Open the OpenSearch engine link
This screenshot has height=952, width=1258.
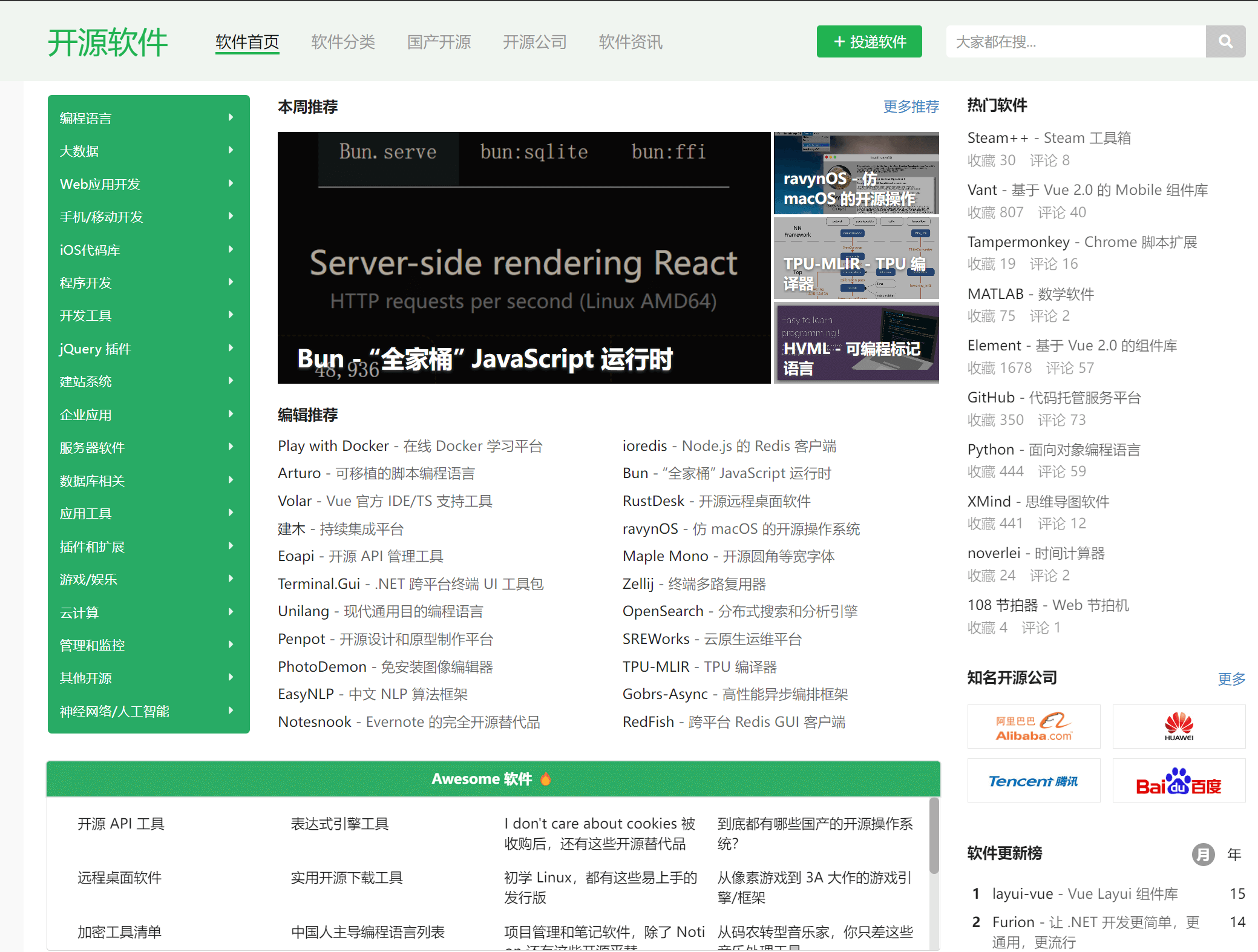click(740, 611)
